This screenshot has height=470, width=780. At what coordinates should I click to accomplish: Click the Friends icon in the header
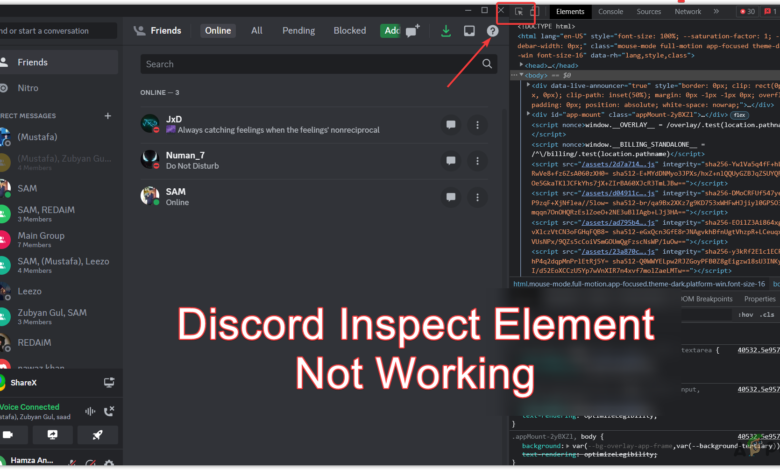click(139, 31)
